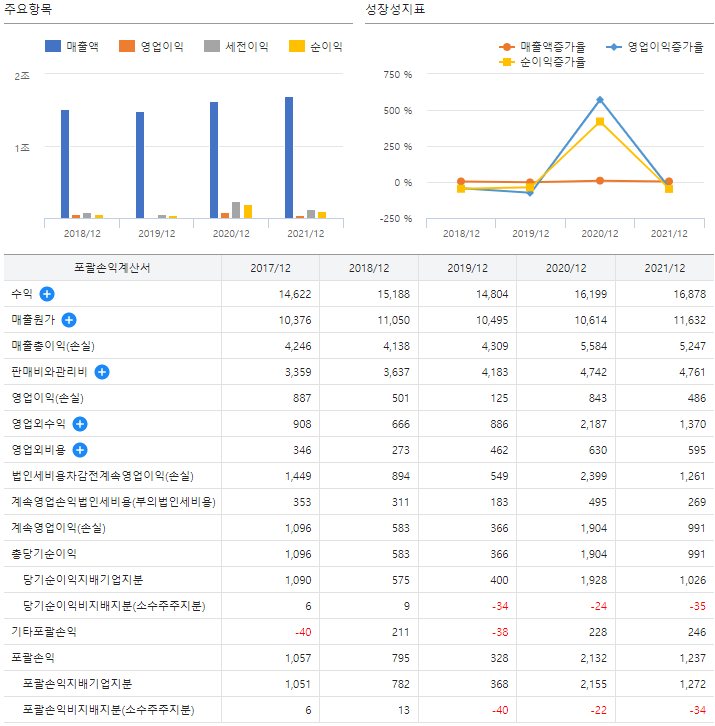Select the 2021/12 table column header

tap(665, 268)
